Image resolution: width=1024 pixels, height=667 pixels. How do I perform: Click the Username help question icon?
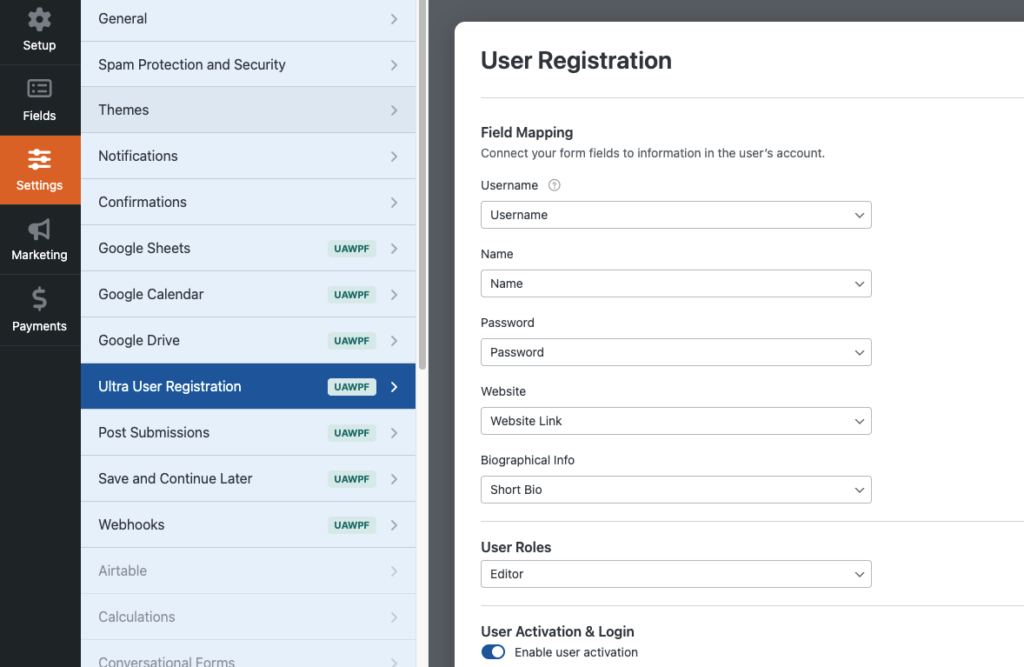554,185
